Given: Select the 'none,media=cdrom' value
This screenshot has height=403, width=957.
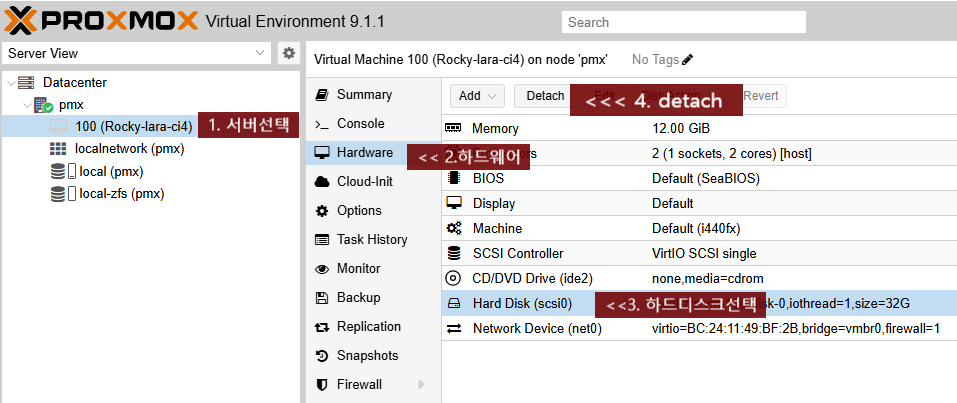Looking at the screenshot, I should coord(707,278).
